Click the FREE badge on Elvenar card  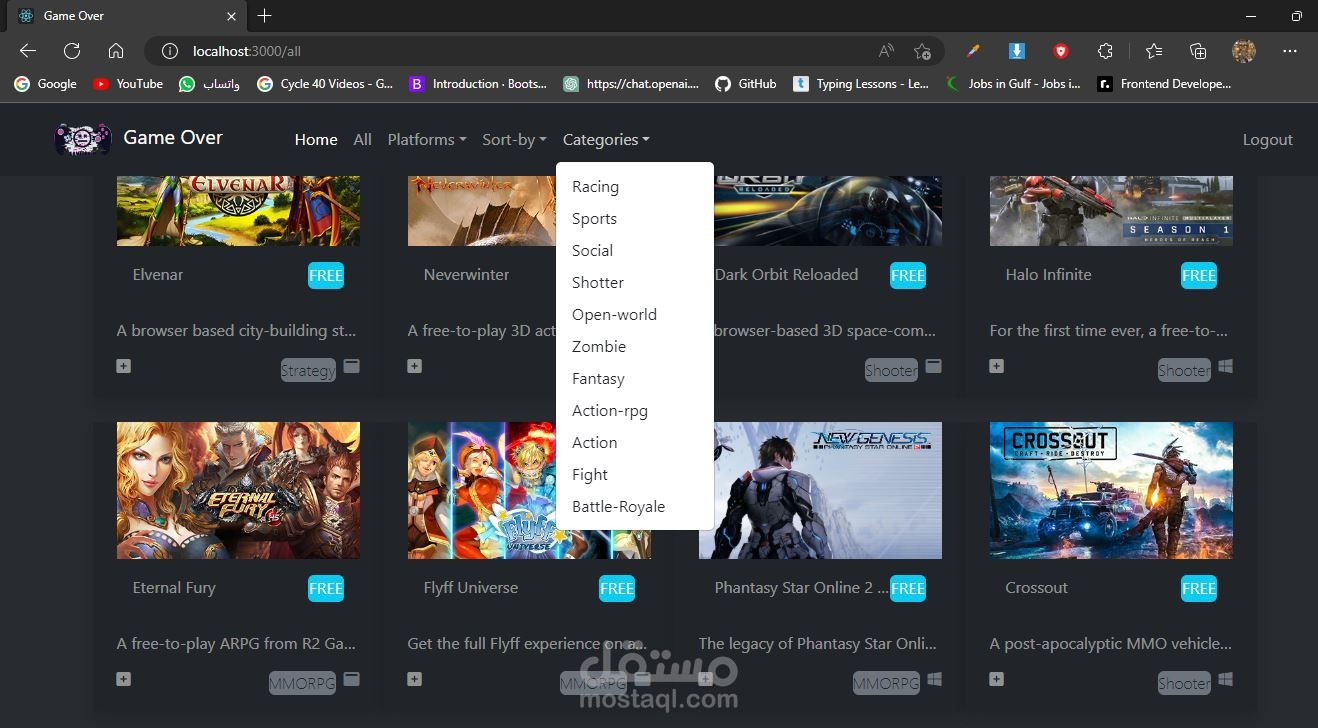[326, 276]
